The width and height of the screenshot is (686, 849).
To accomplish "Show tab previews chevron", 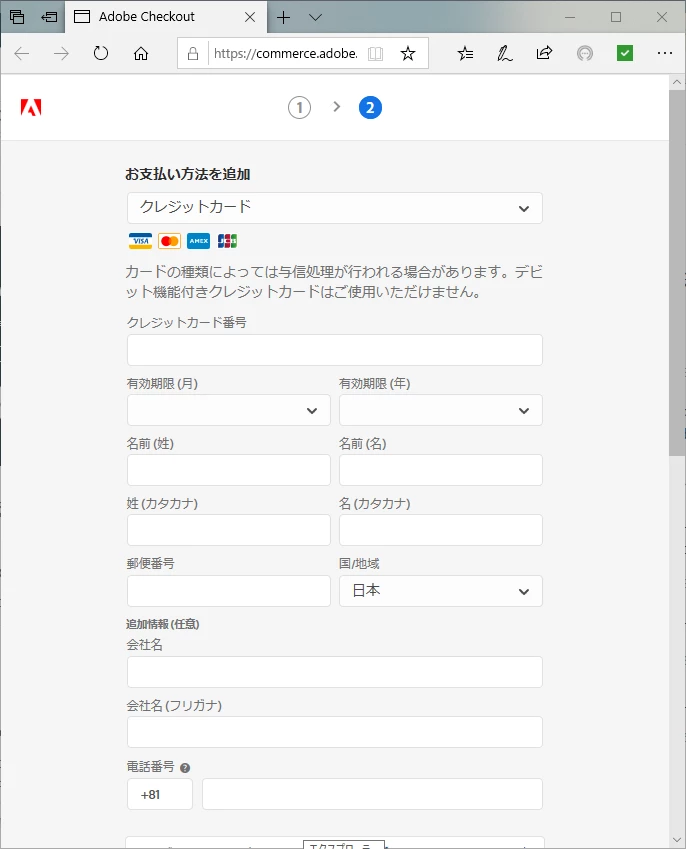I will point(315,17).
